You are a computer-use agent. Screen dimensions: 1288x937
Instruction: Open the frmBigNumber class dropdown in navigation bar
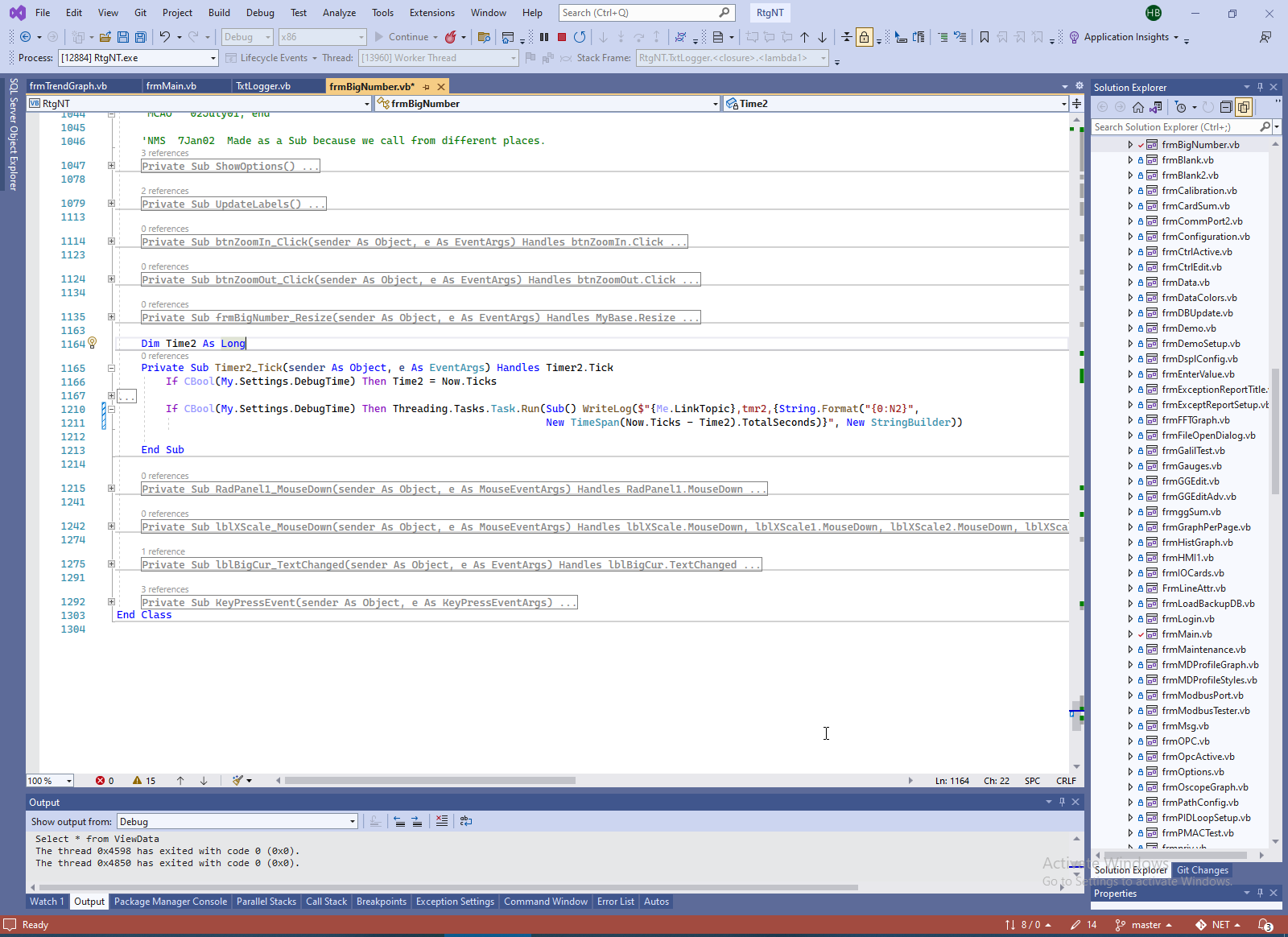pyautogui.click(x=547, y=103)
